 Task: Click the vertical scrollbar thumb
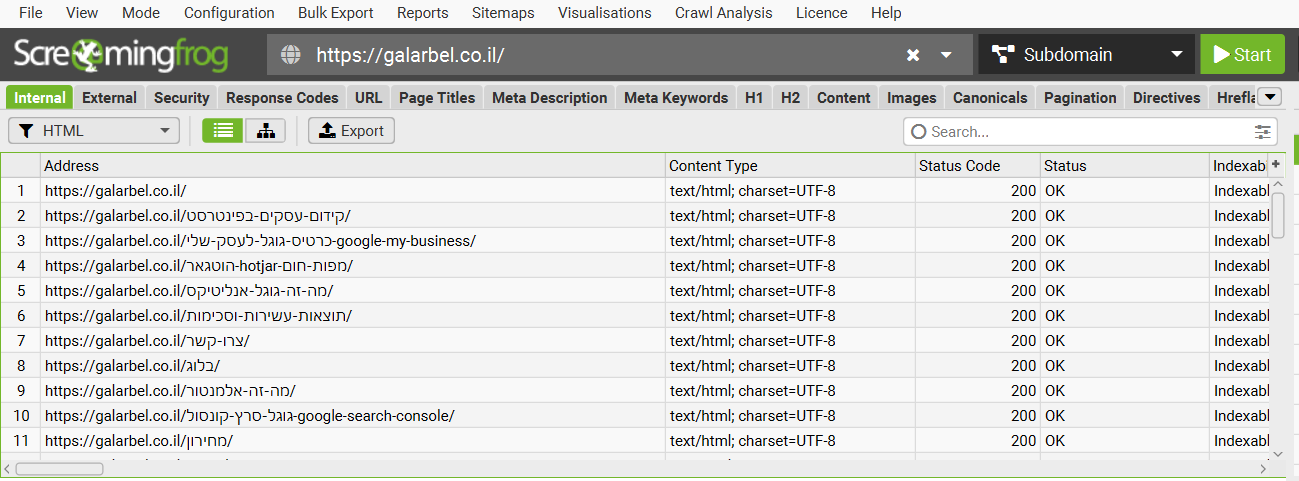click(x=1277, y=215)
